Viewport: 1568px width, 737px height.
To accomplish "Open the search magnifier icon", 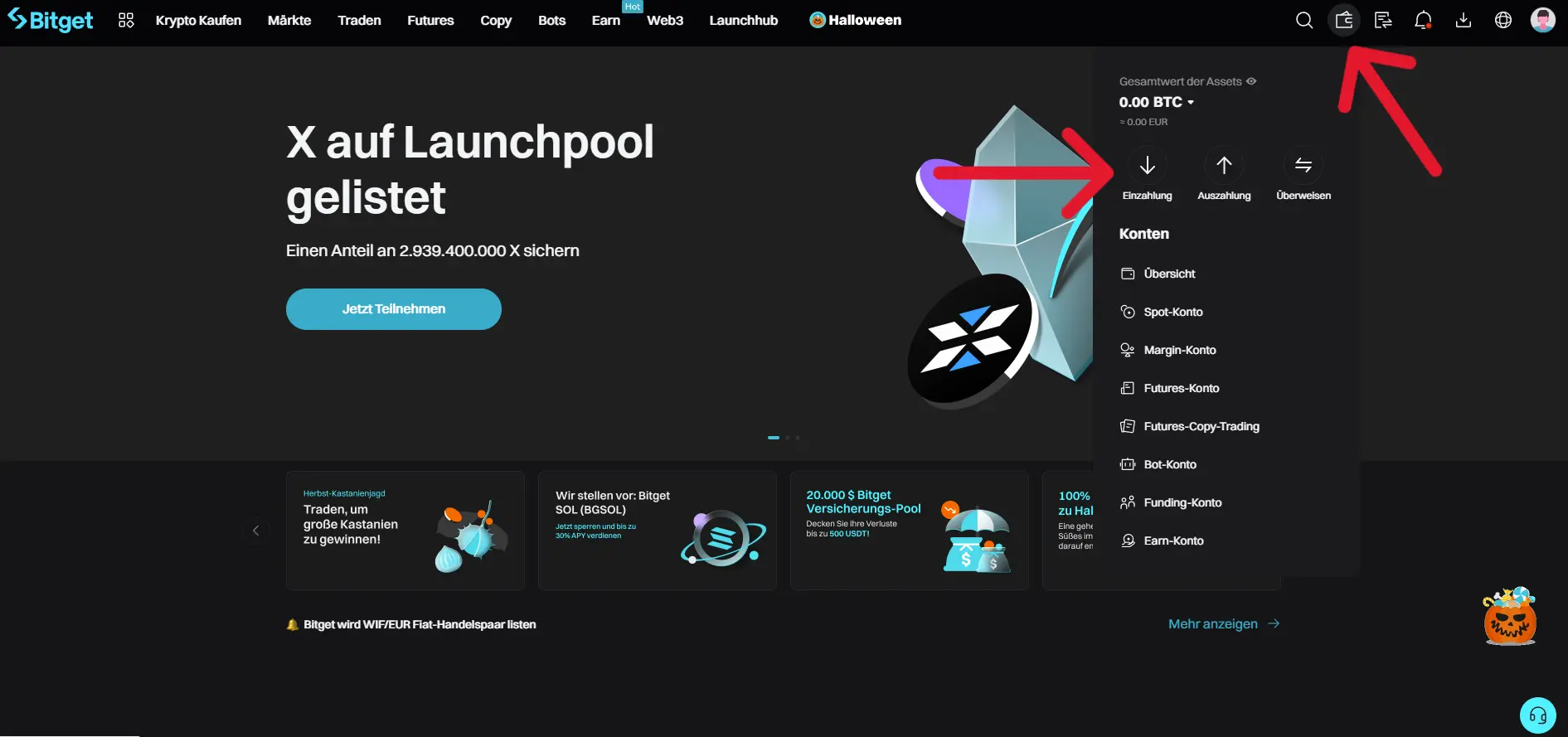I will click(1304, 20).
